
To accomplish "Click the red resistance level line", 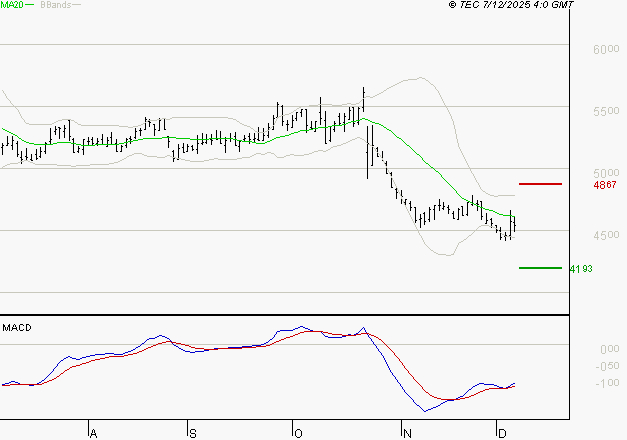I will [540, 184].
